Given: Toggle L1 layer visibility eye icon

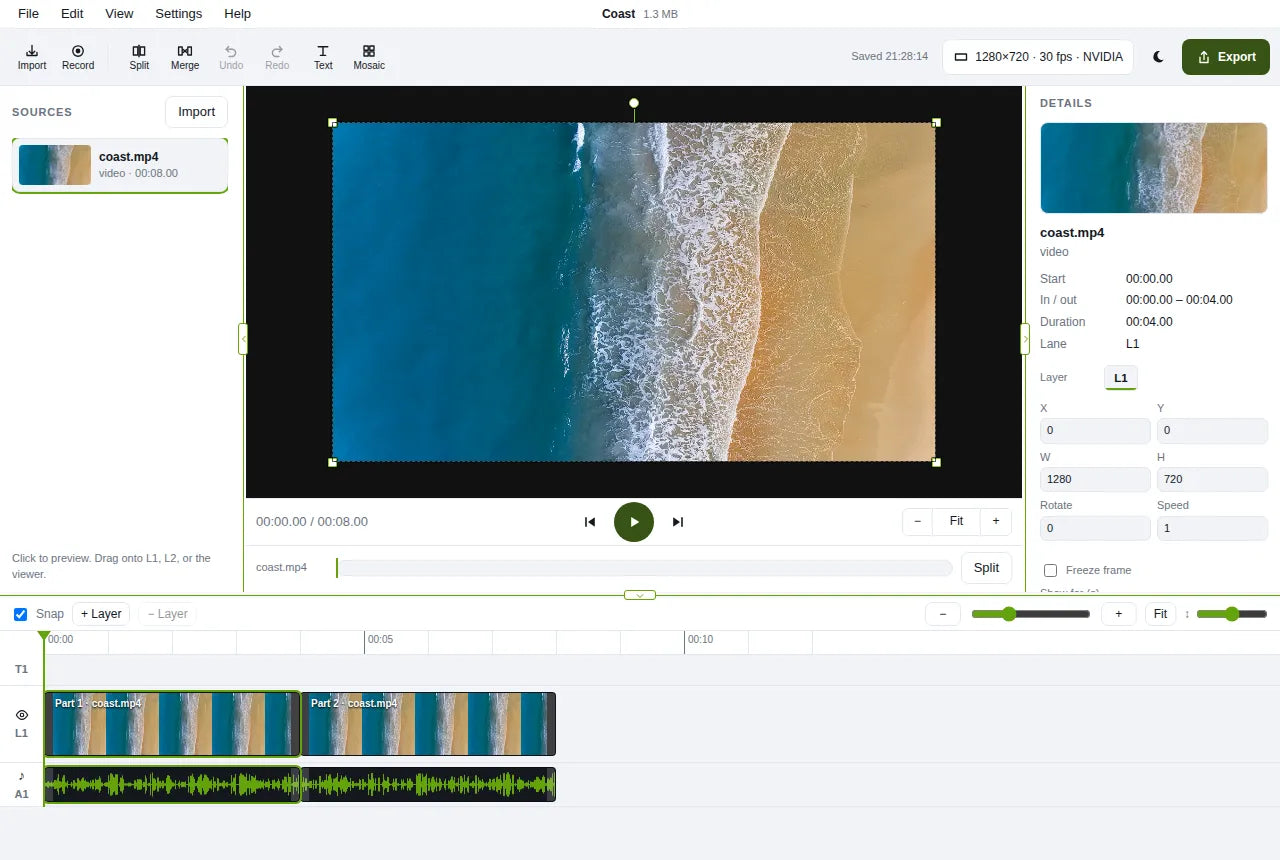Looking at the screenshot, I should click(22, 715).
